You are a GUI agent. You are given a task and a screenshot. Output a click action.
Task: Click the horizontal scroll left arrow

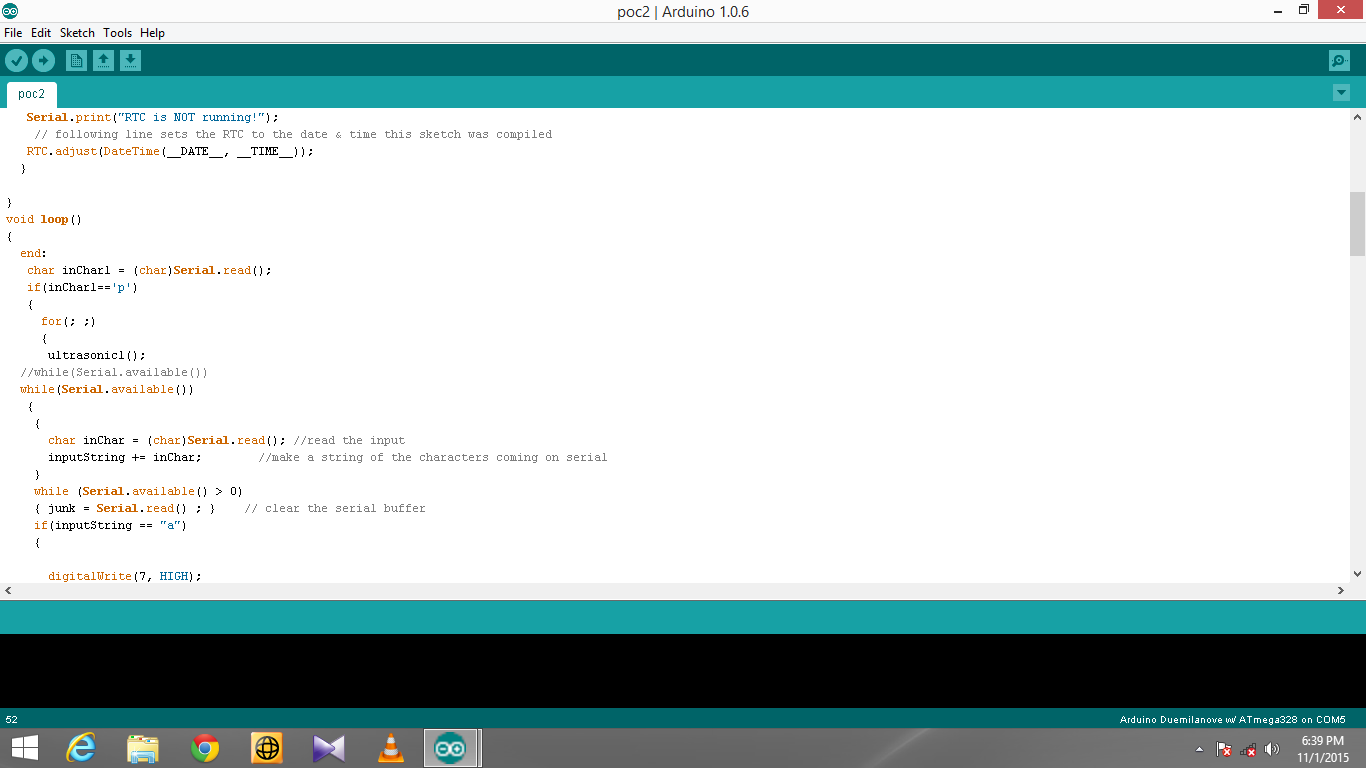[x=8, y=591]
